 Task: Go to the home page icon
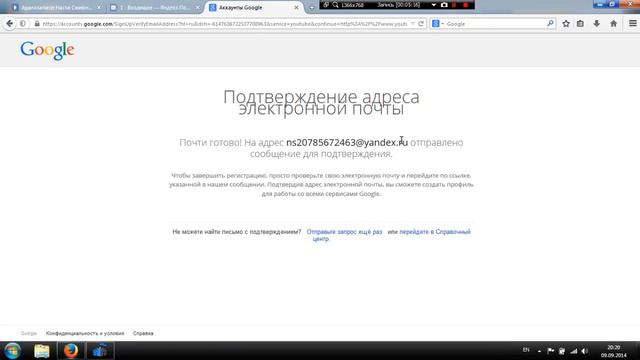[x=613, y=24]
